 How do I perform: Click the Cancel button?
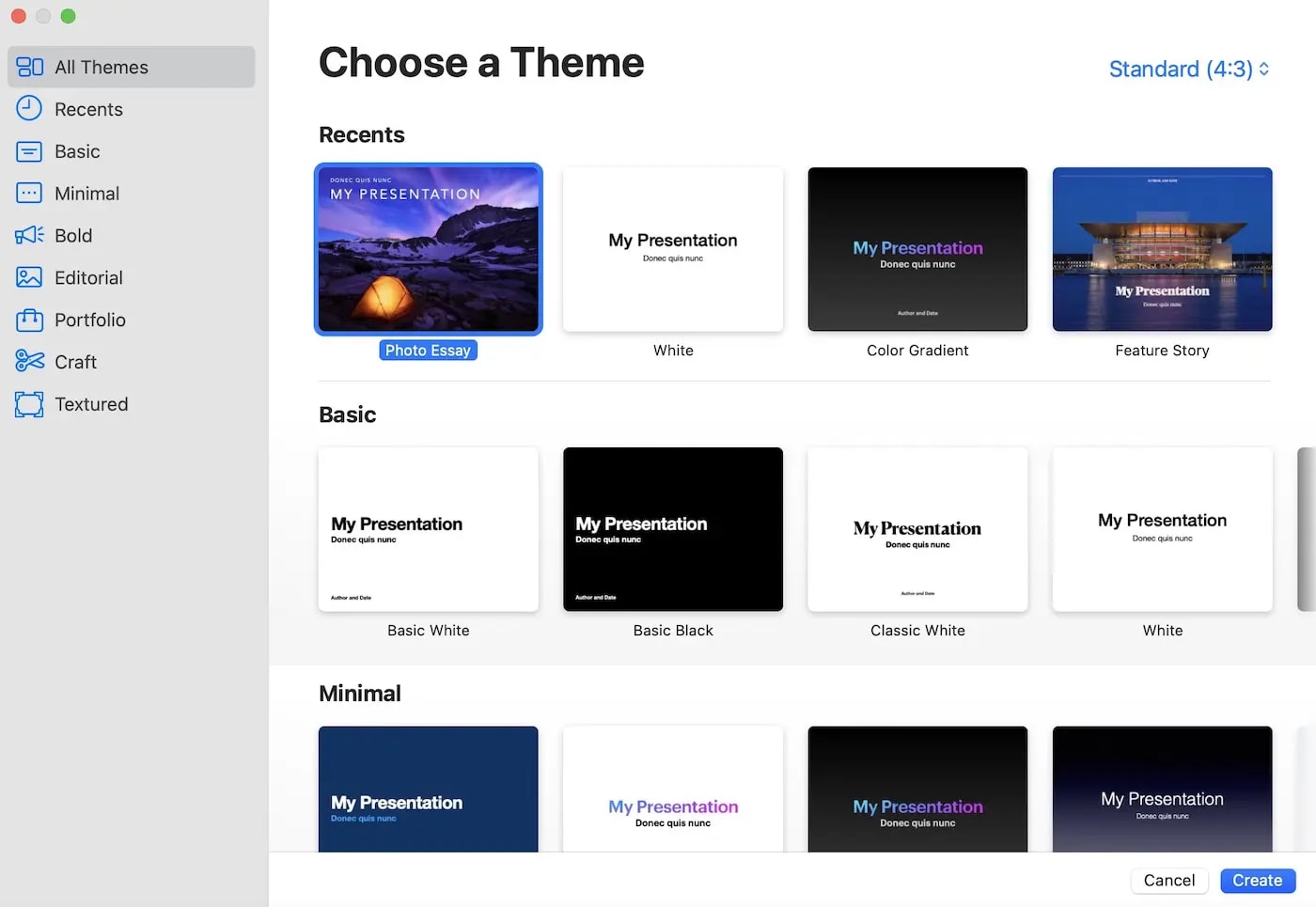[x=1169, y=881]
